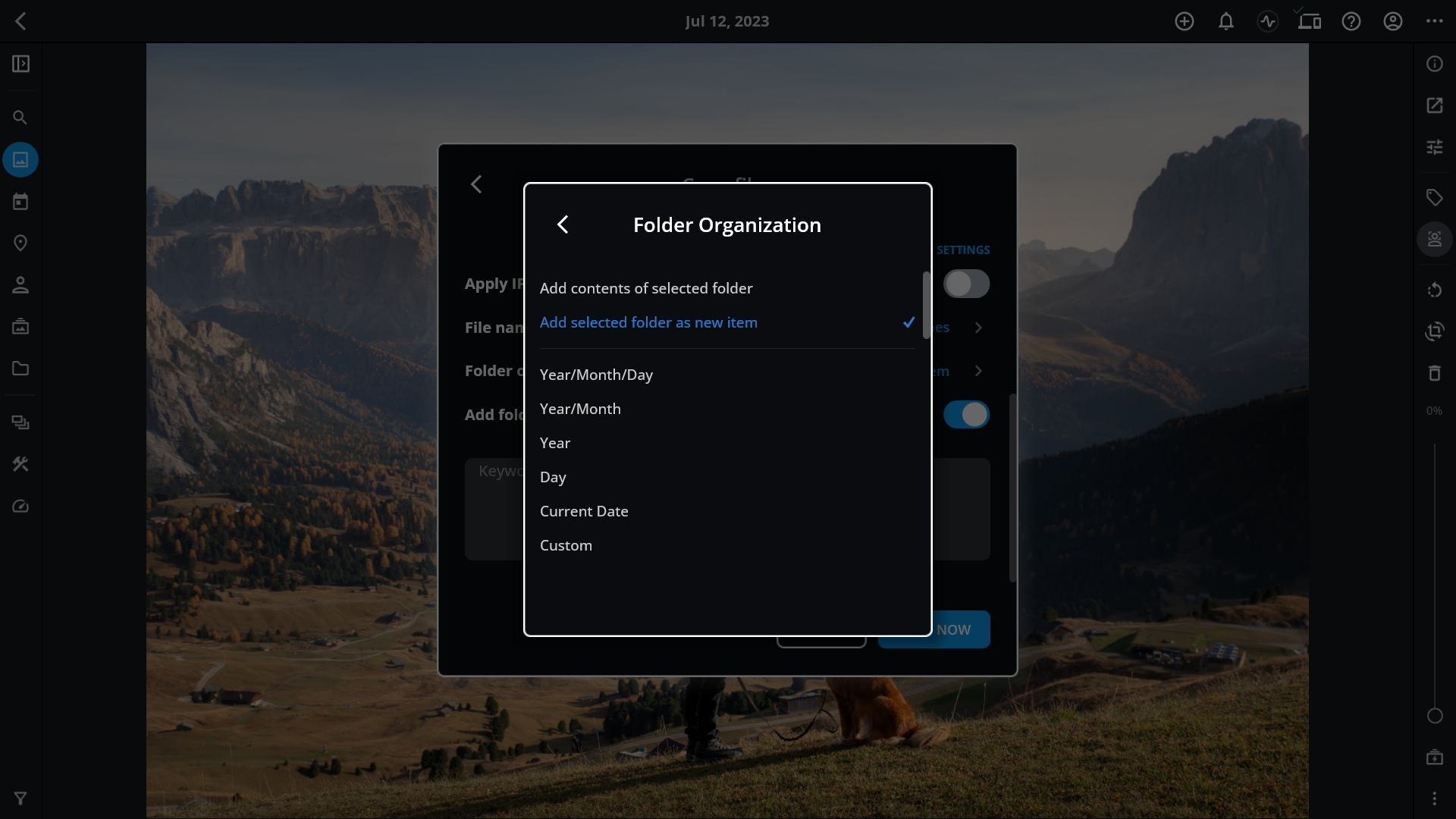
Task: Open the filter funnel icon
Action: point(20,799)
